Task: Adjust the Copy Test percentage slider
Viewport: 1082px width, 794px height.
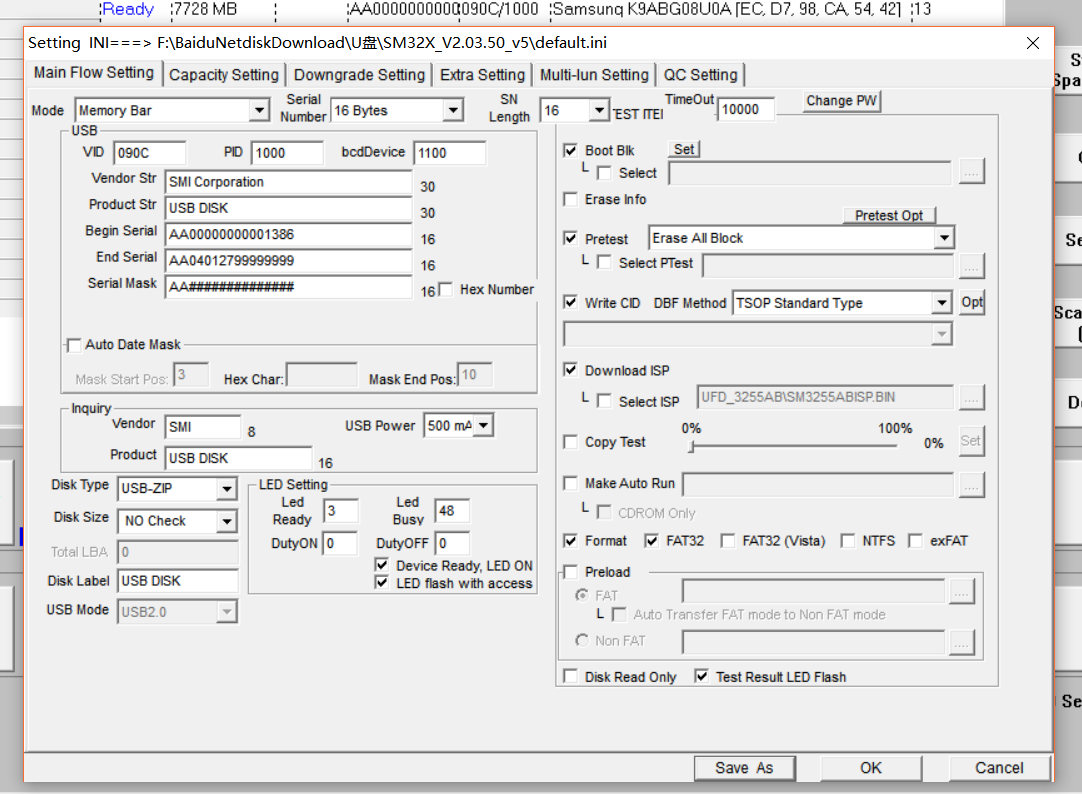Action: pyautogui.click(x=691, y=447)
